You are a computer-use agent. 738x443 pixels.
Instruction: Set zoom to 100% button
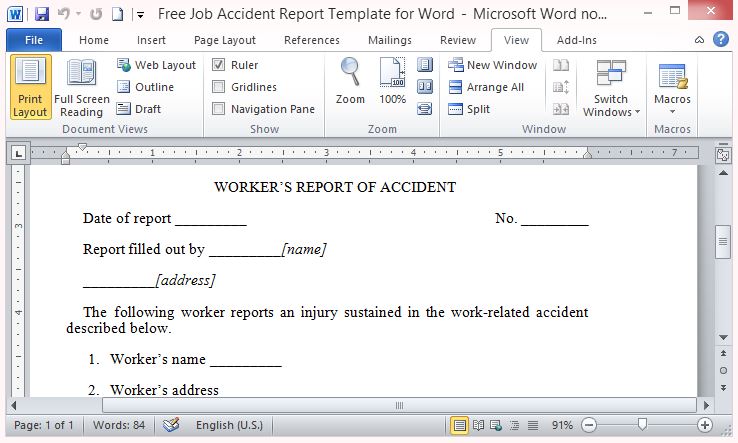point(392,81)
